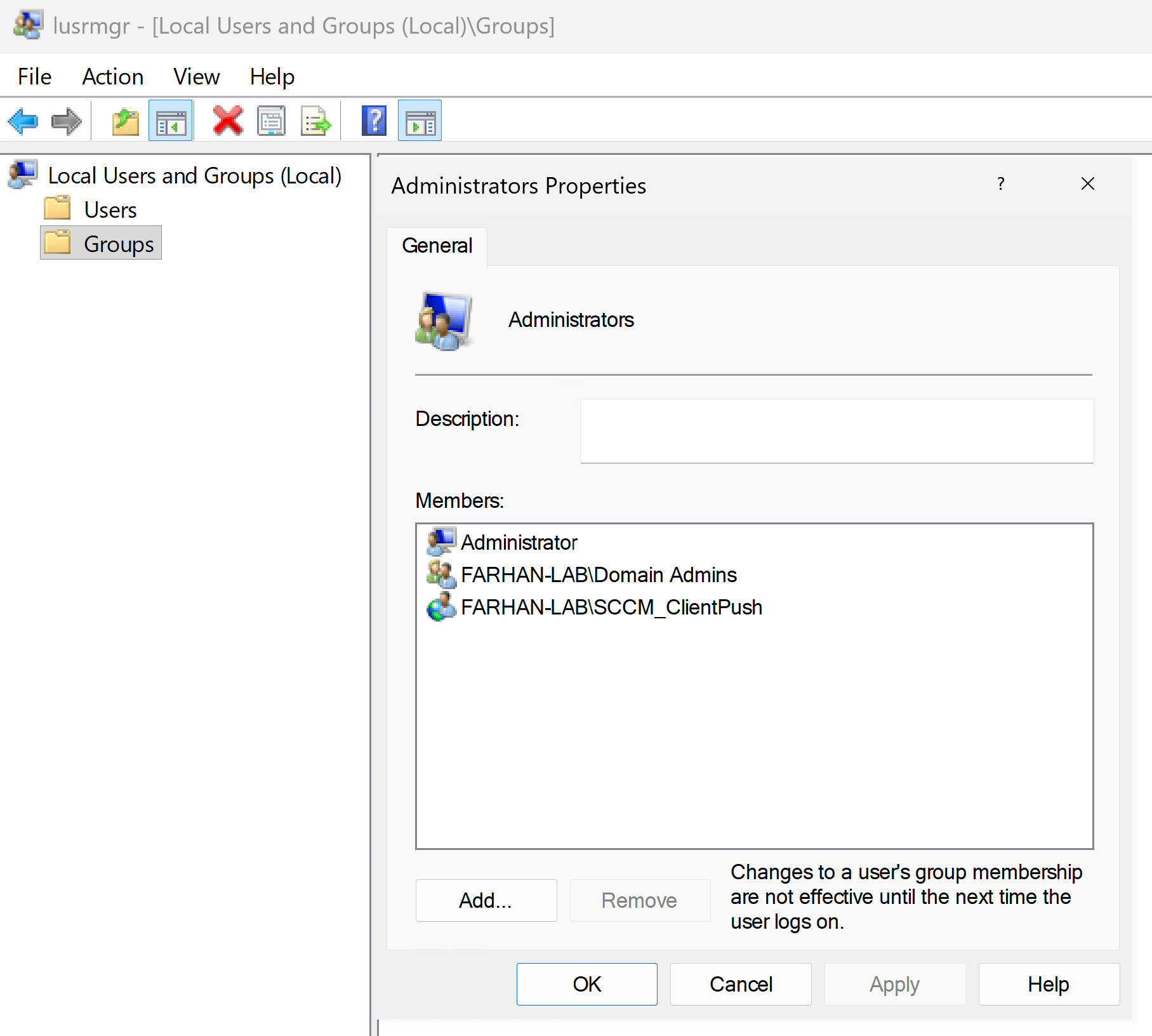The width and height of the screenshot is (1152, 1036).
Task: Toggle the Show/Hide Console Tree icon
Action: (171, 121)
